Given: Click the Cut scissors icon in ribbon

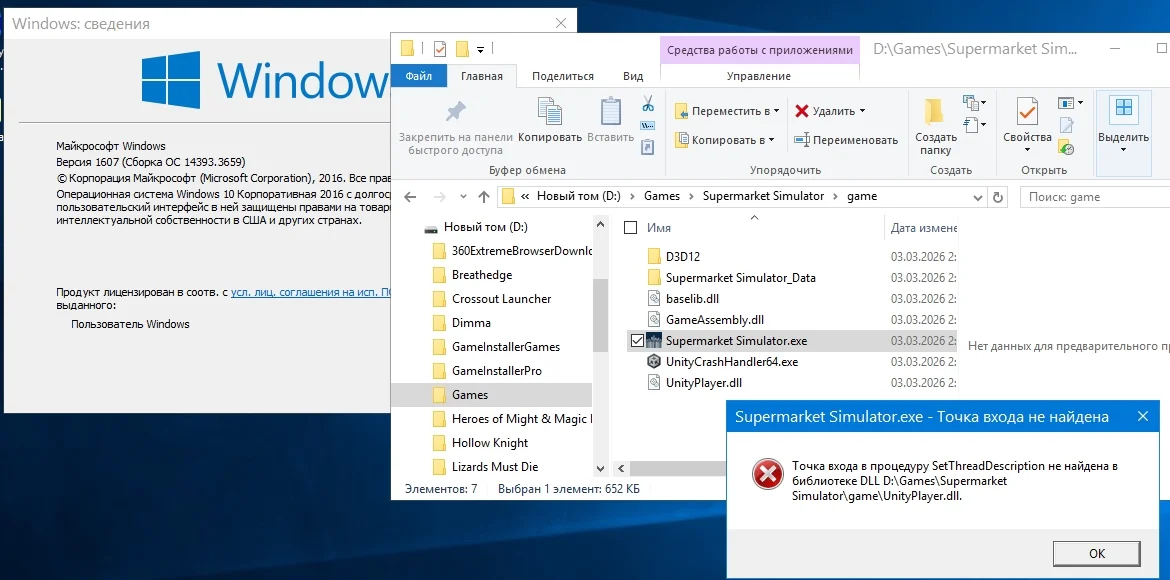Looking at the screenshot, I should click(647, 104).
